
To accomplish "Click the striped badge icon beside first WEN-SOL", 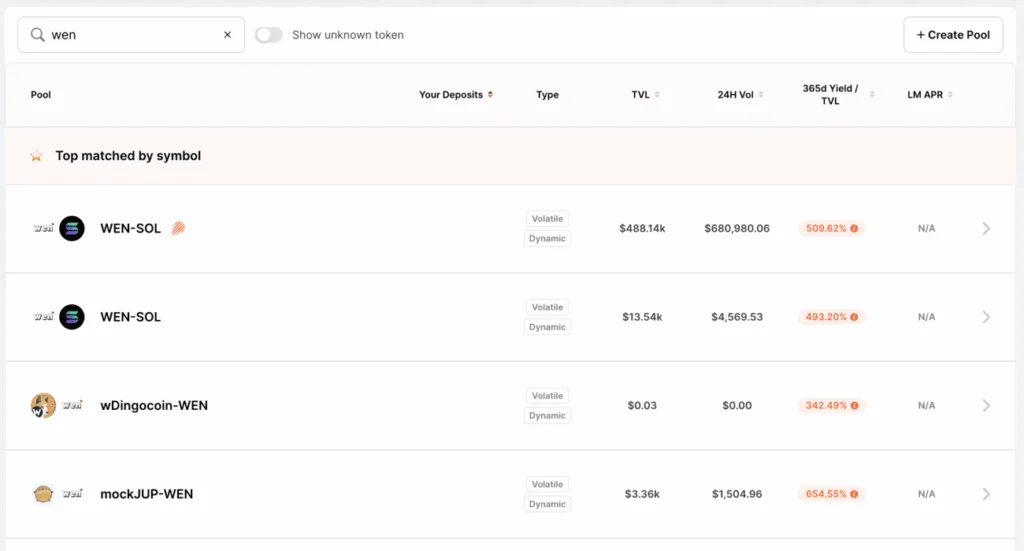I will pos(178,228).
